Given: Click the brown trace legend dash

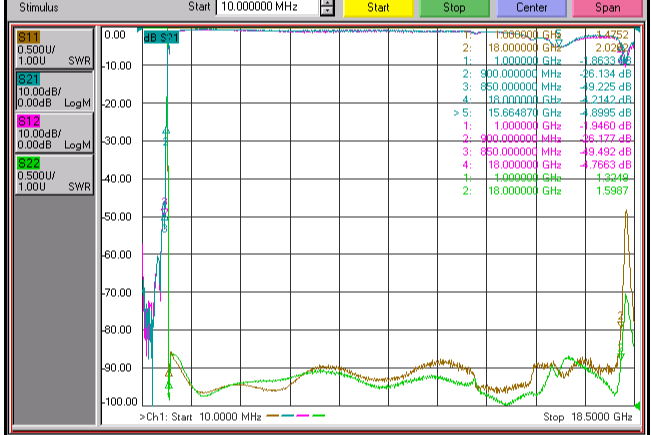Looking at the screenshot, I should click(x=272, y=415).
